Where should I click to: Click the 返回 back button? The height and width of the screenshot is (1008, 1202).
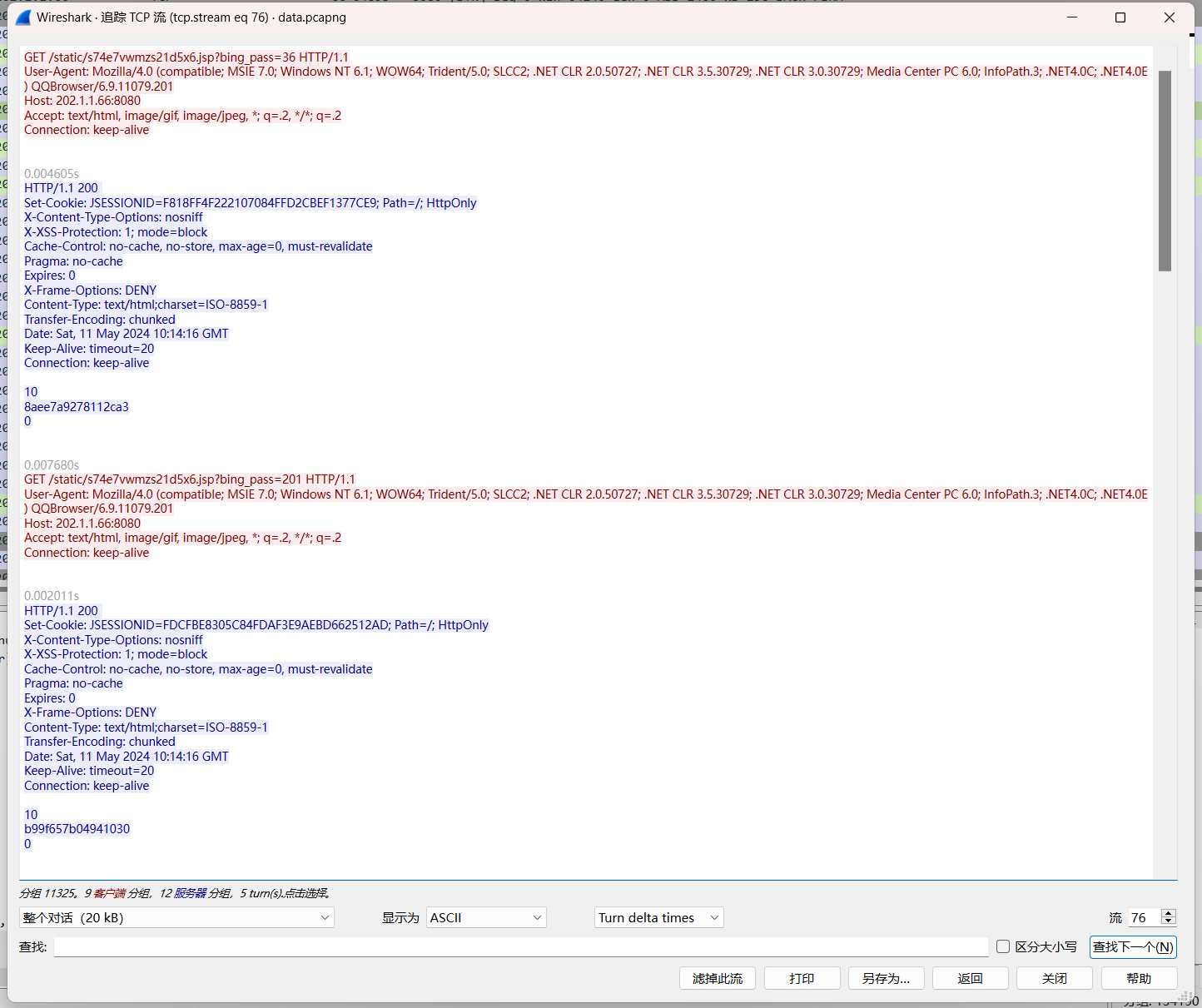[970, 978]
